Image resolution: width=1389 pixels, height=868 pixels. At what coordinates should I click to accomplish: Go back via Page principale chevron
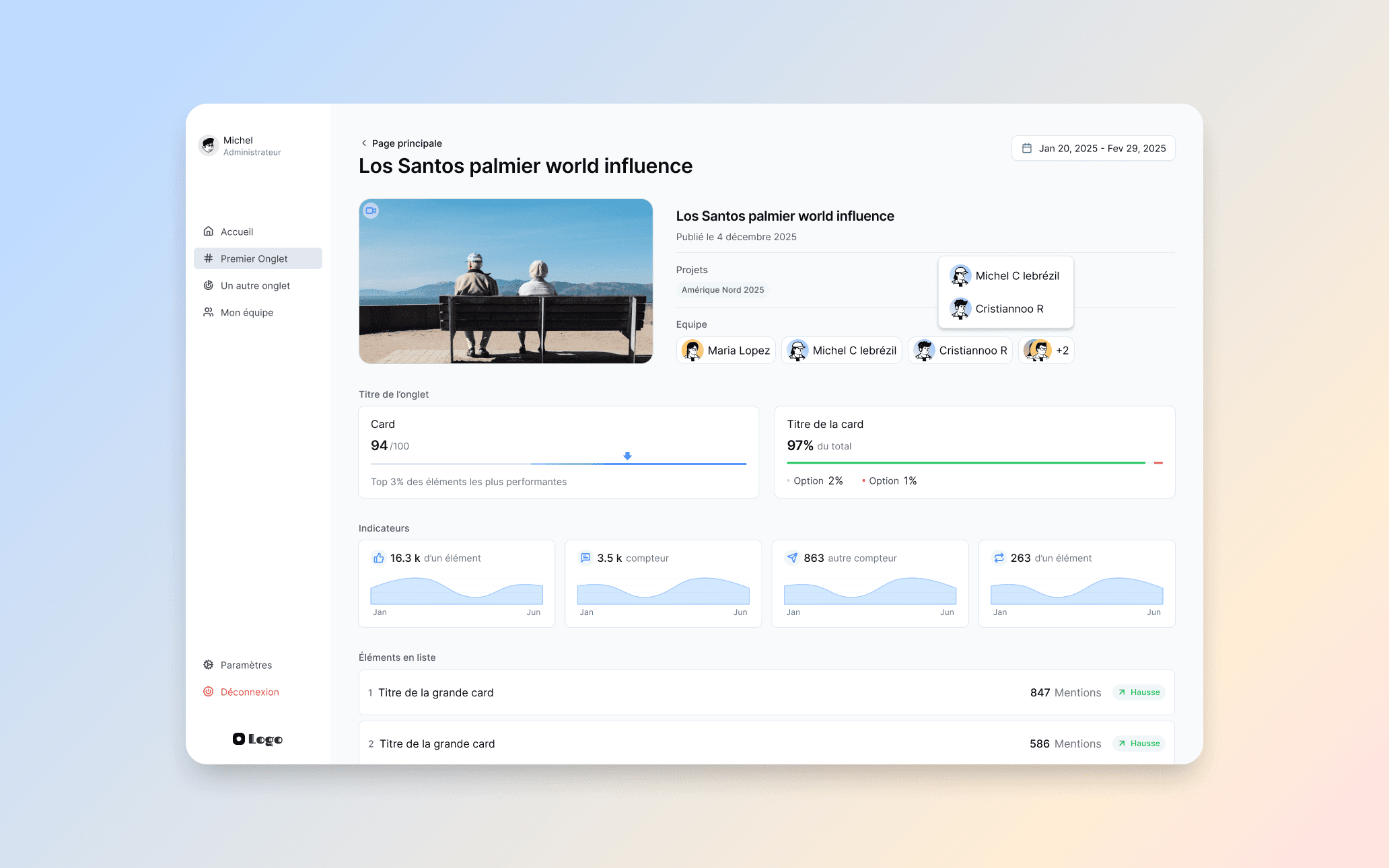pyautogui.click(x=364, y=143)
